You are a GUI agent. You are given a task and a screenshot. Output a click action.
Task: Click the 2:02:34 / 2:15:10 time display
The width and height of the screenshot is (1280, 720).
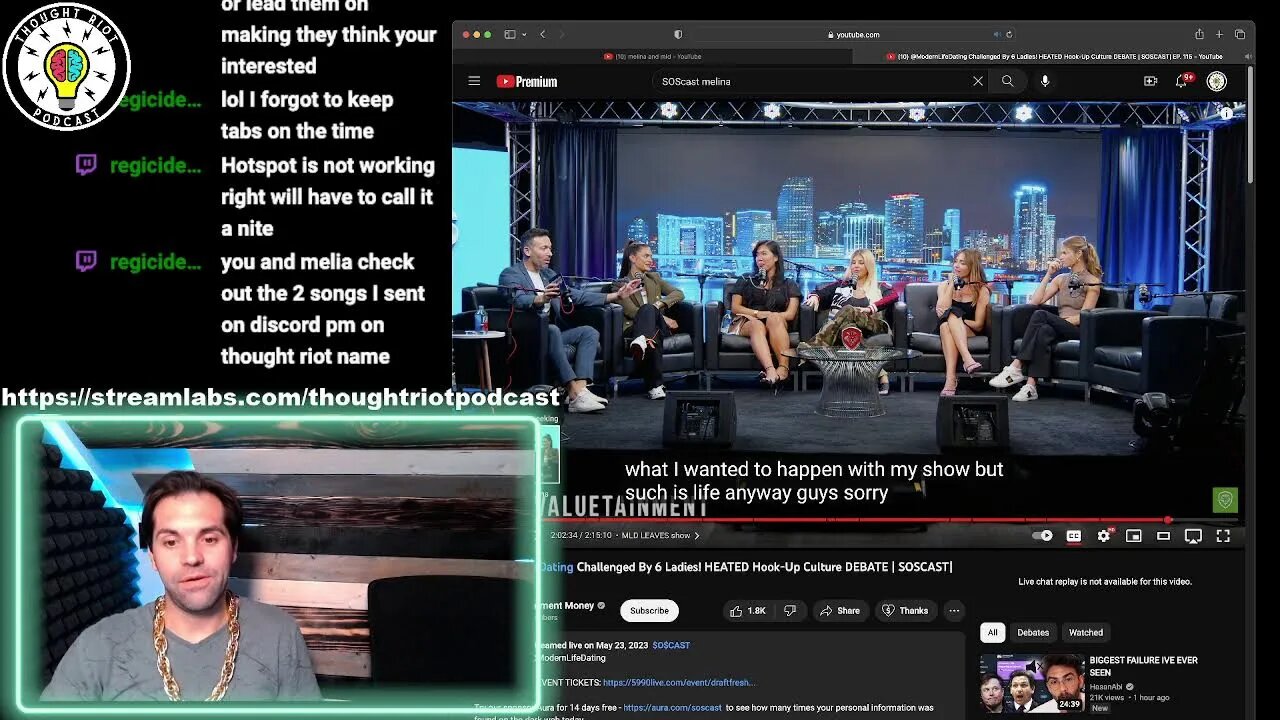coord(581,536)
